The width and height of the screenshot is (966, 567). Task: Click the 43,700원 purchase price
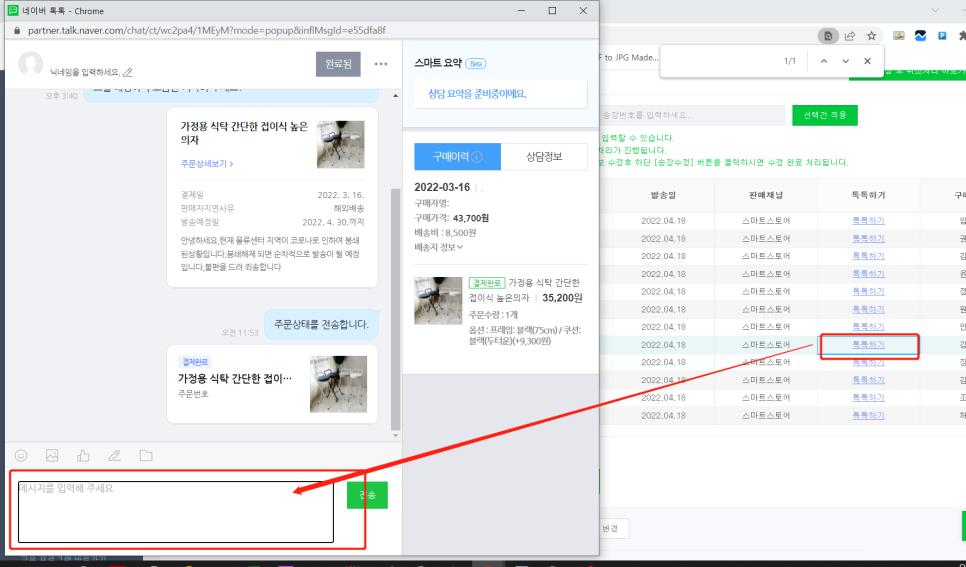471,218
